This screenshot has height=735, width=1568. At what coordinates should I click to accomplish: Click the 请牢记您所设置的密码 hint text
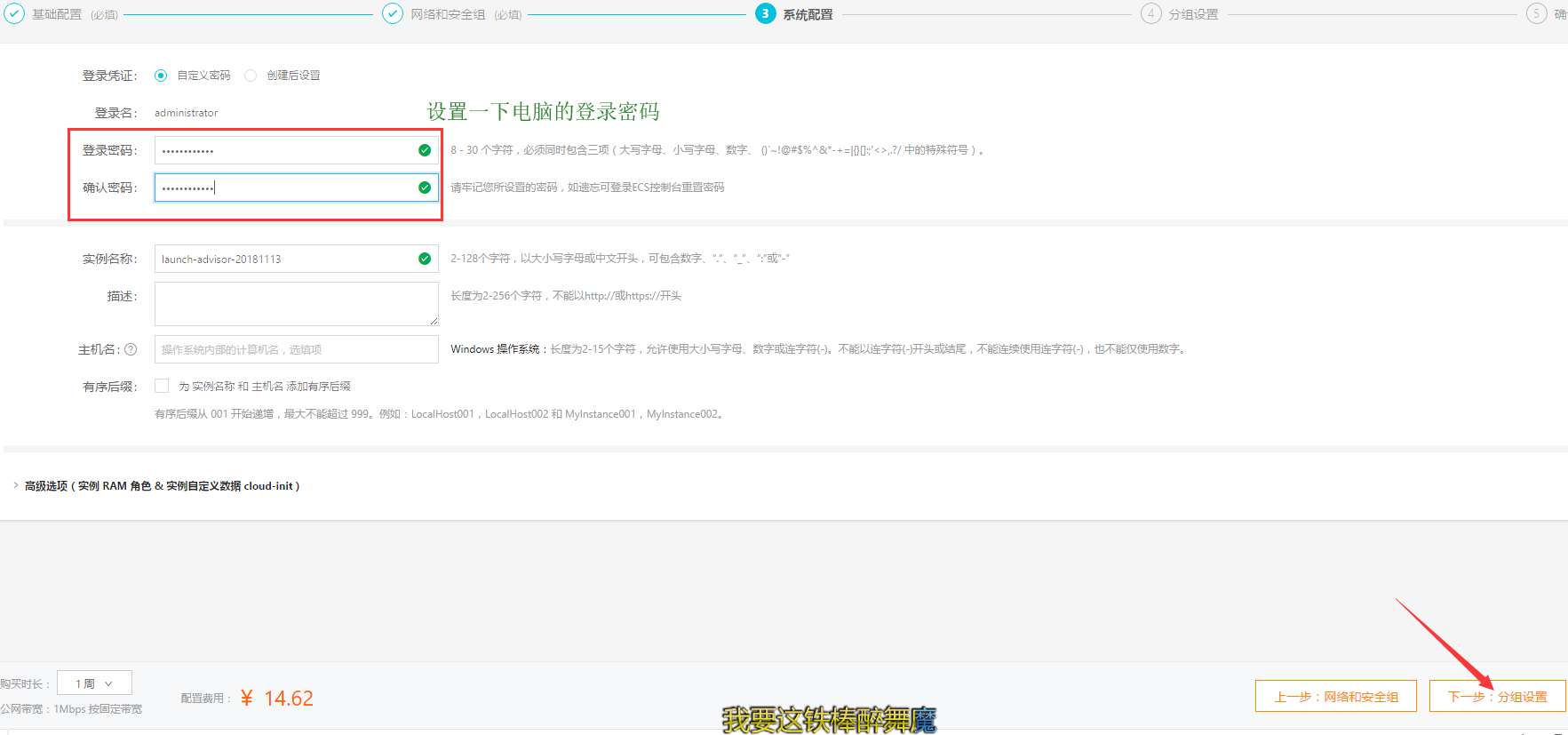(x=587, y=188)
